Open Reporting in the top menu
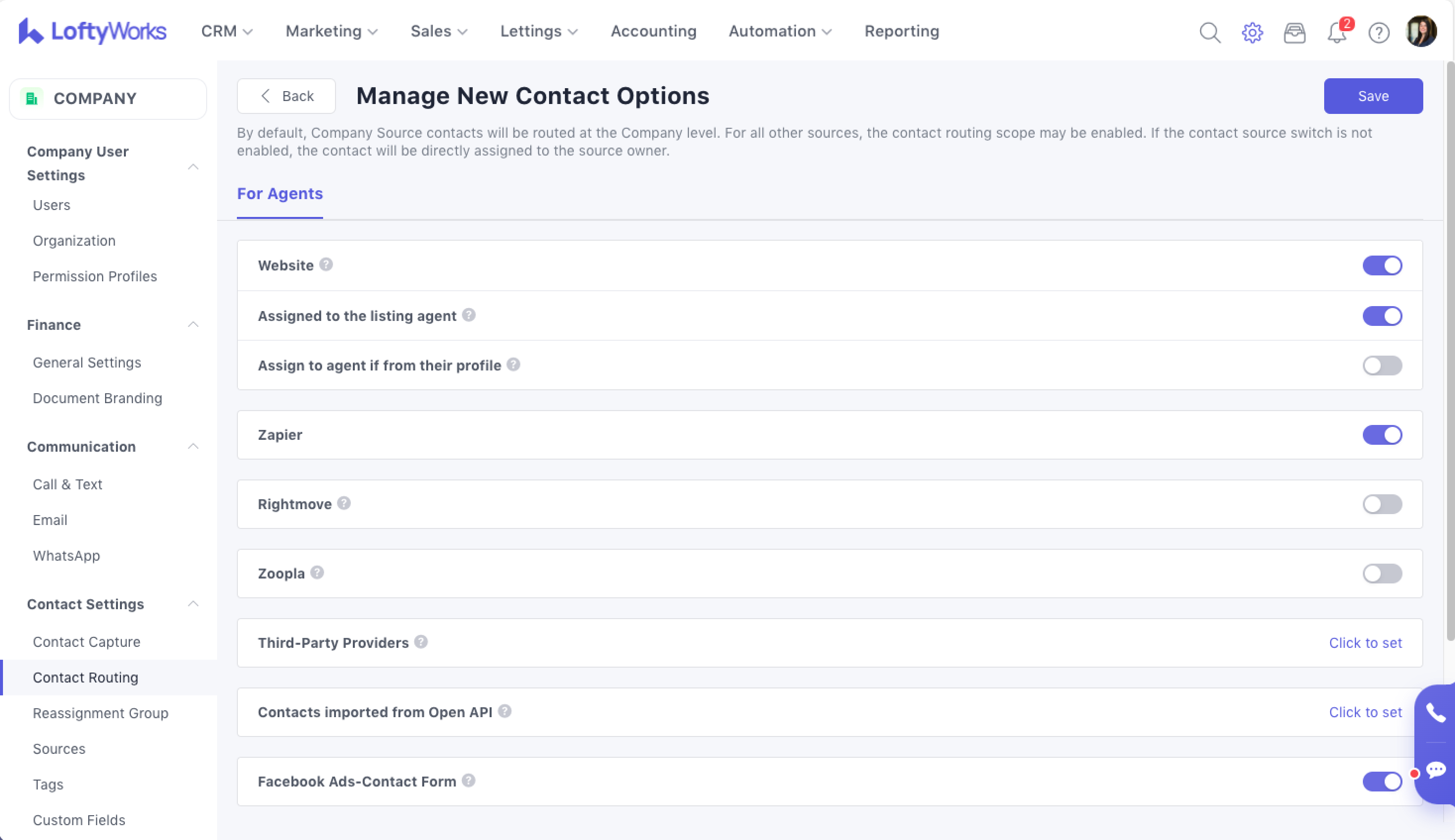Image resolution: width=1455 pixels, height=840 pixels. click(x=901, y=31)
